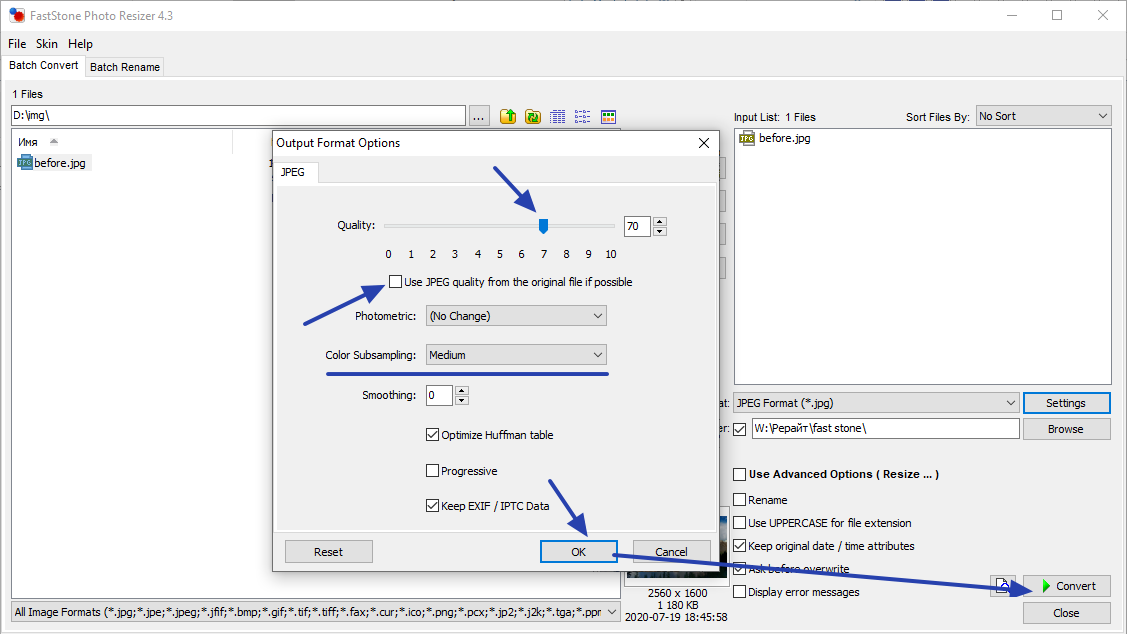Open the Photometric dropdown
Viewport: 1127px width, 634px height.
[516, 316]
